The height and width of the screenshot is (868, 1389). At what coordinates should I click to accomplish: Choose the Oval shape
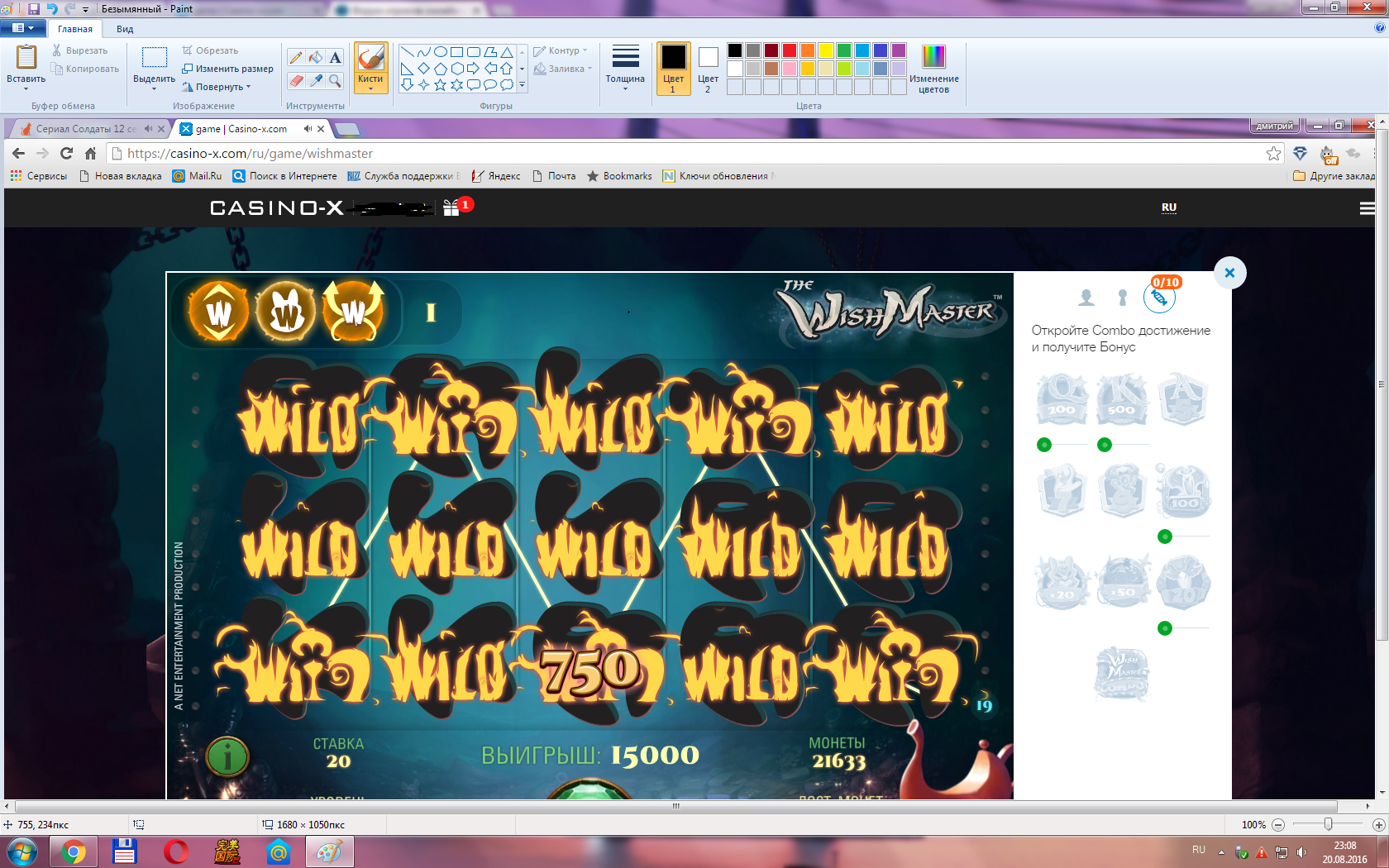click(x=440, y=52)
